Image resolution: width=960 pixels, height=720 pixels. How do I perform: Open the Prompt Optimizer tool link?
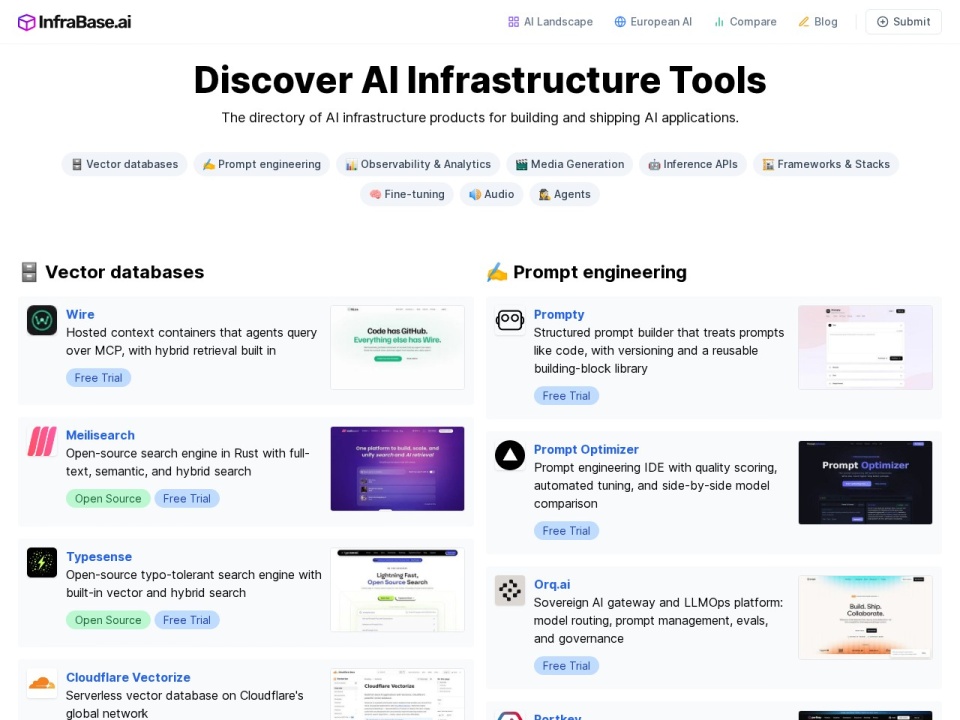click(x=586, y=449)
